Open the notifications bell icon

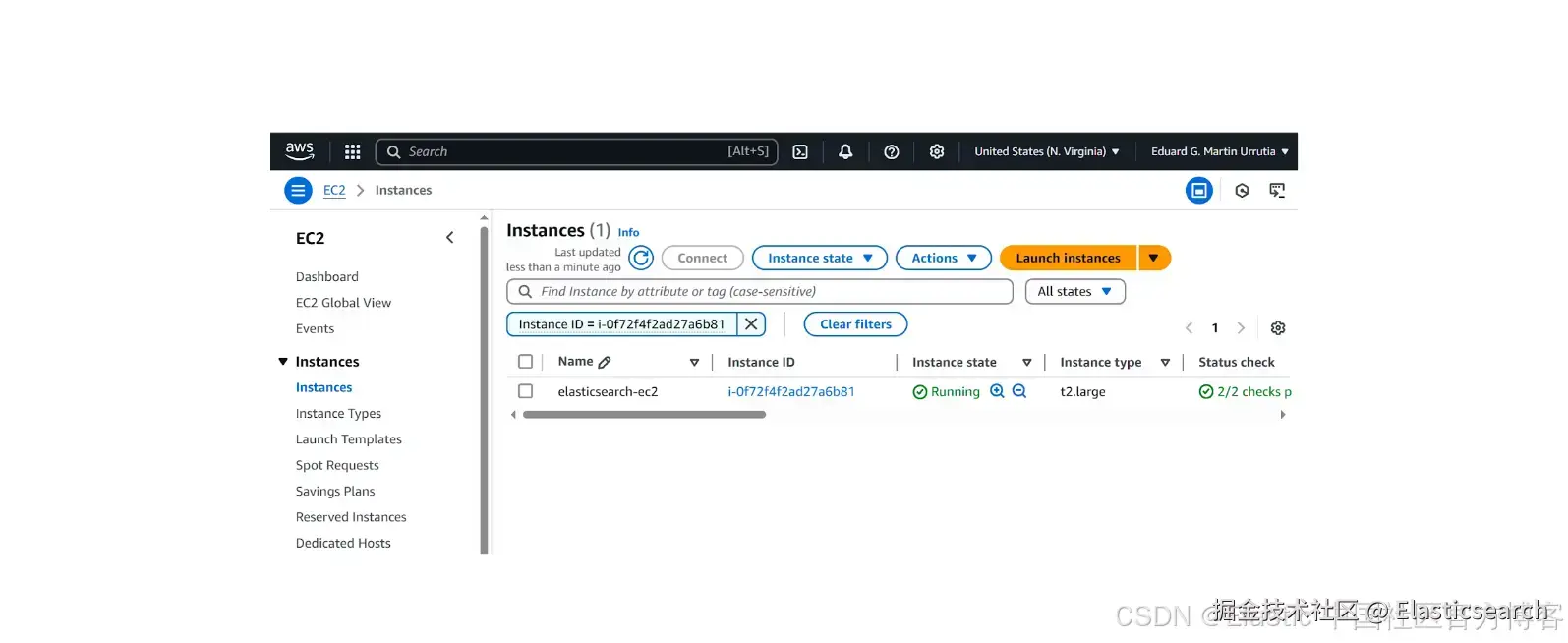click(845, 151)
